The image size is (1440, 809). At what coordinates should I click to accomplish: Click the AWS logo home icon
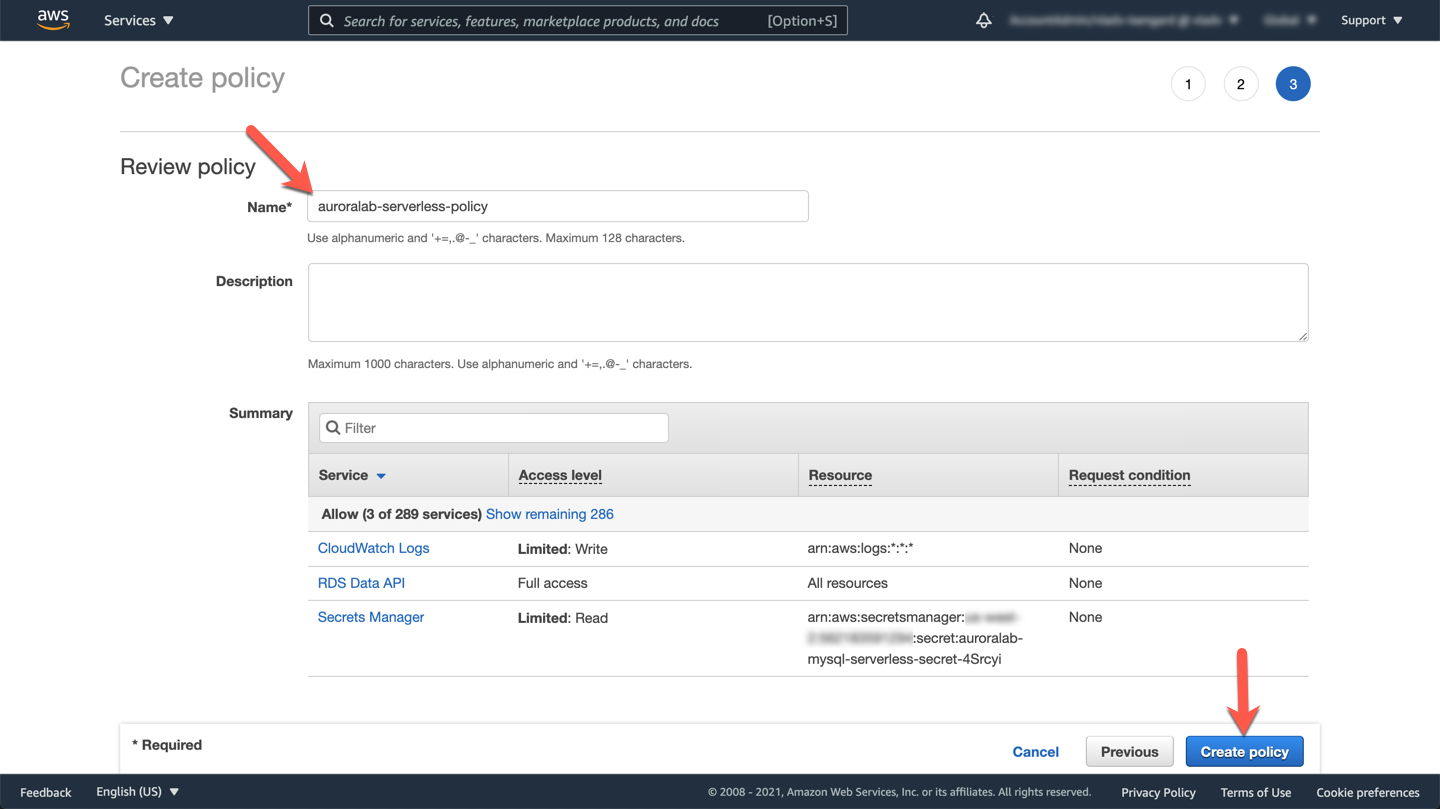point(53,20)
